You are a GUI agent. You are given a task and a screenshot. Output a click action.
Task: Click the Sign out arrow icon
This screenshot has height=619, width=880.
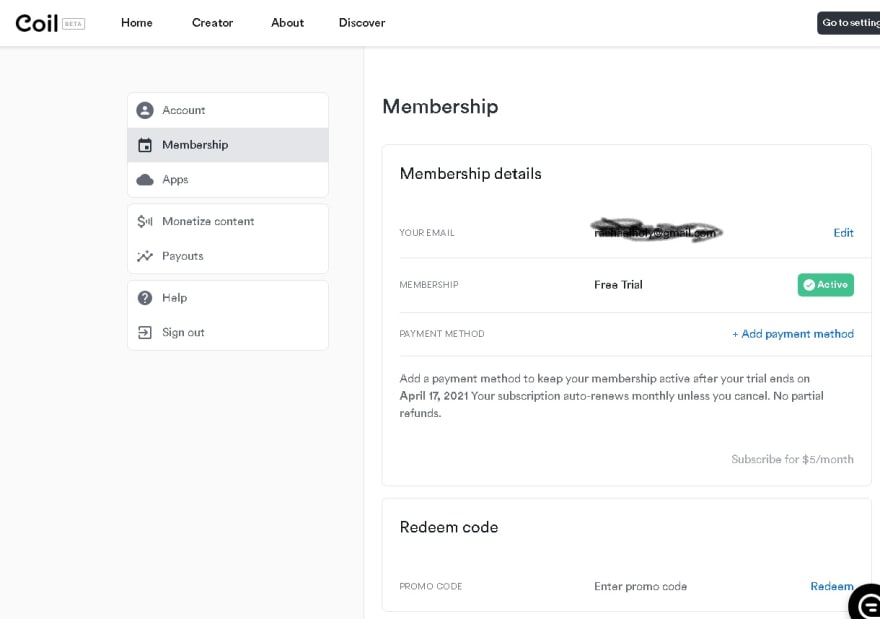(145, 332)
